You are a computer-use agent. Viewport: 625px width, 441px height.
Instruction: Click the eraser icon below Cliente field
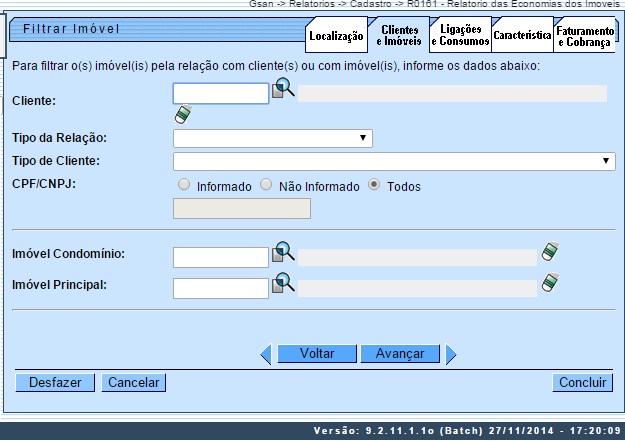point(182,114)
